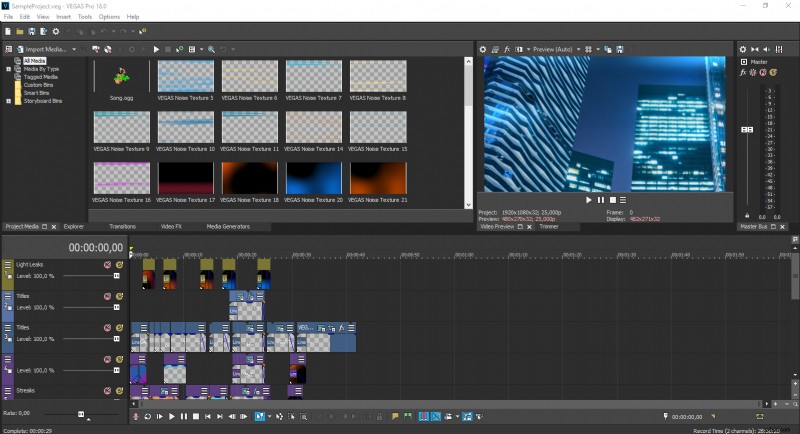800x434 pixels.
Task: Open the Insert menu
Action: tap(64, 17)
